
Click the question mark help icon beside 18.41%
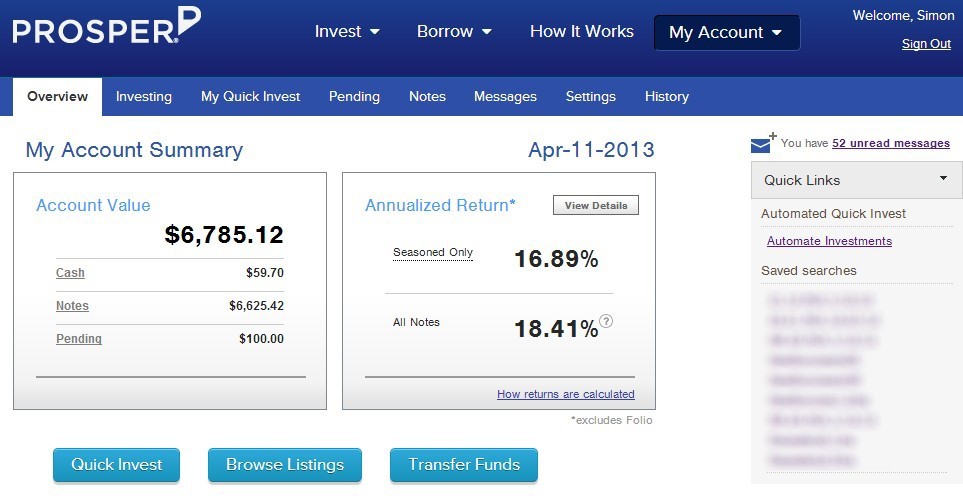(x=606, y=321)
